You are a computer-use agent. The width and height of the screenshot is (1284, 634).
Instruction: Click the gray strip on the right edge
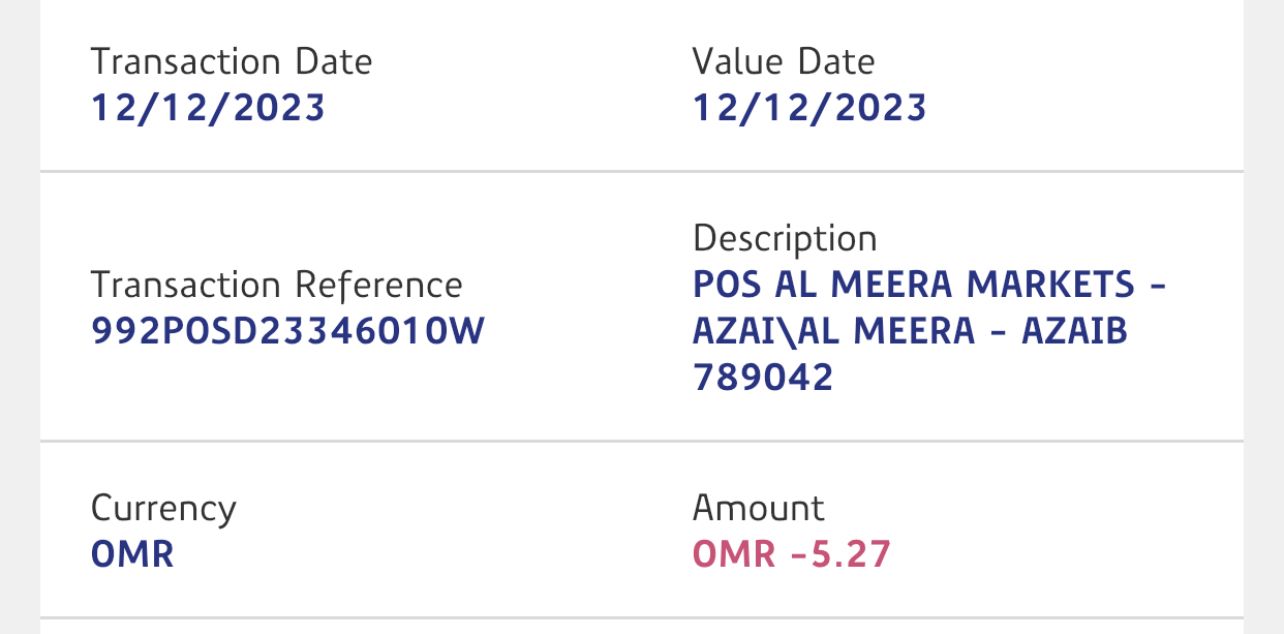point(1263,317)
